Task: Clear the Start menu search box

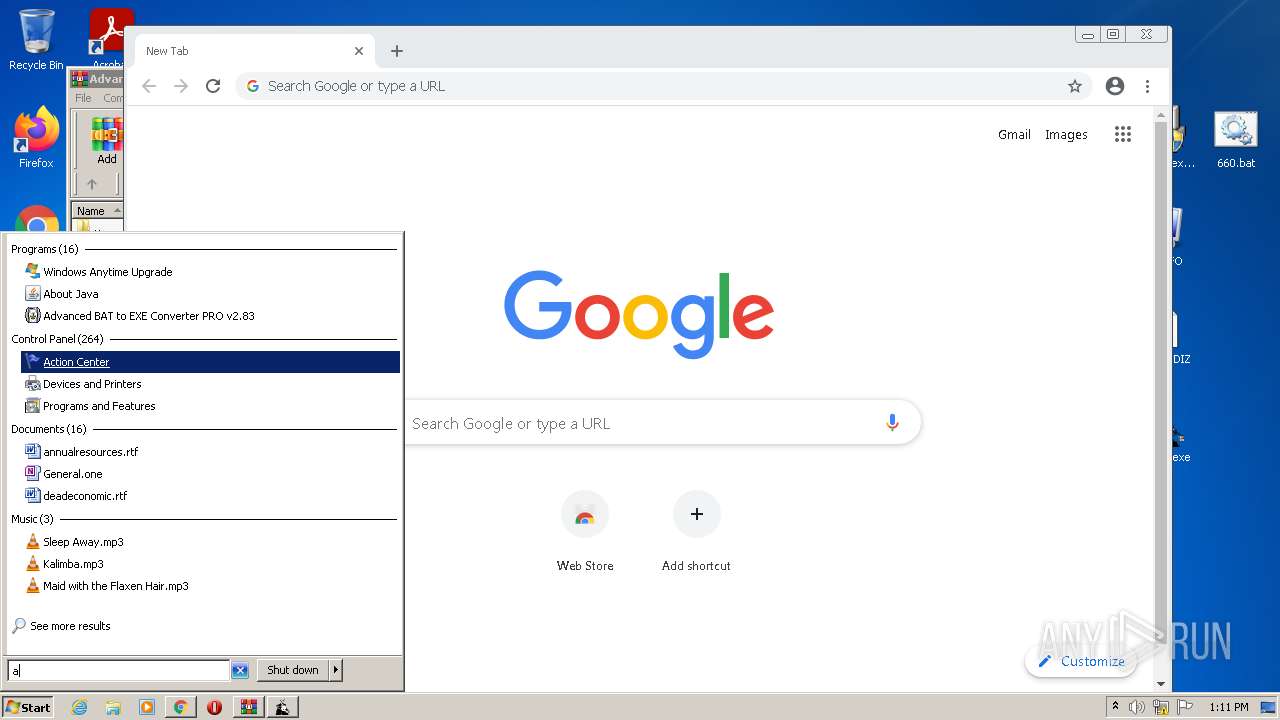Action: tap(240, 670)
